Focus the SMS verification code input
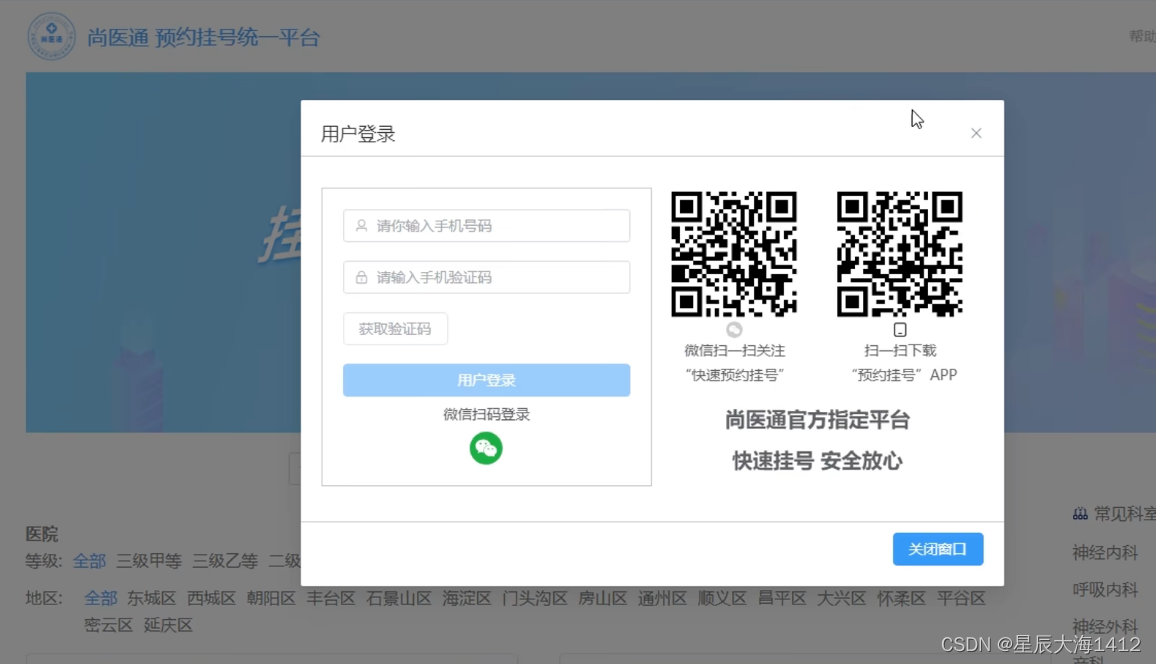Screen dimensions: 1156x664 click(x=487, y=277)
